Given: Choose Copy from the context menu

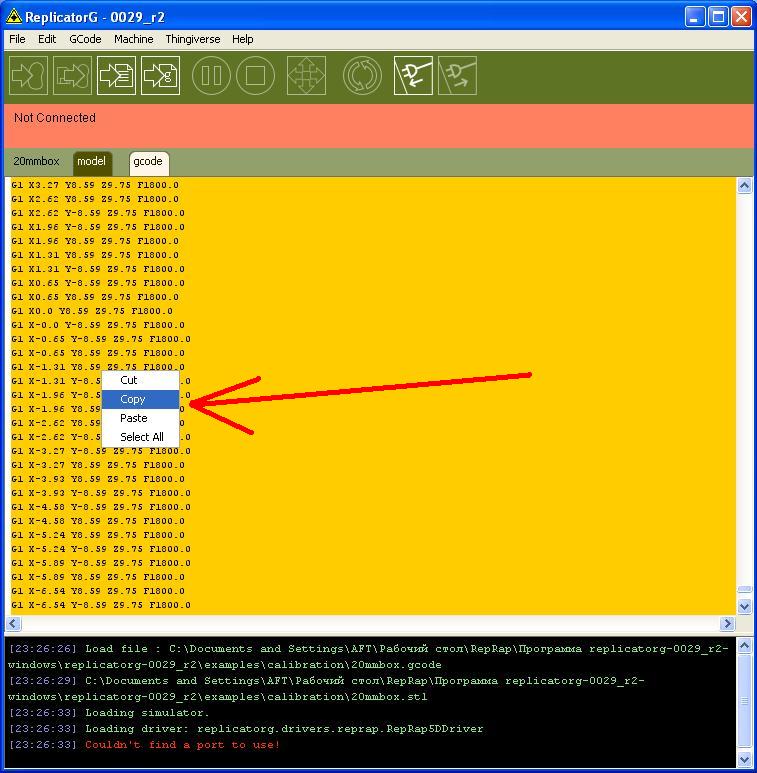Looking at the screenshot, I should click(140, 399).
